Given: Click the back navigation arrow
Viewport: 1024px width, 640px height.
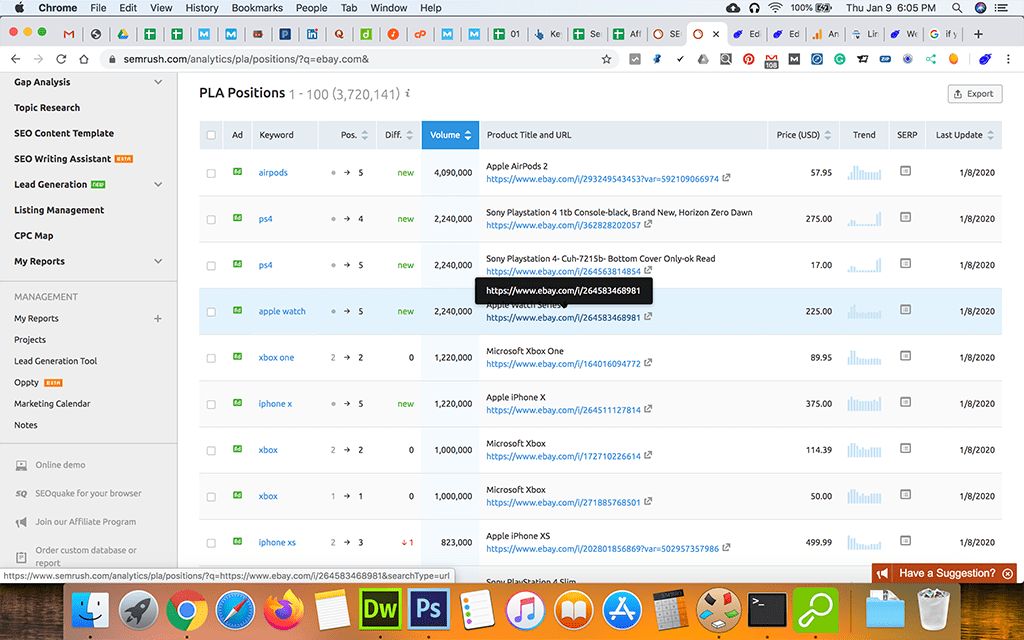Looking at the screenshot, I should click(16, 59).
